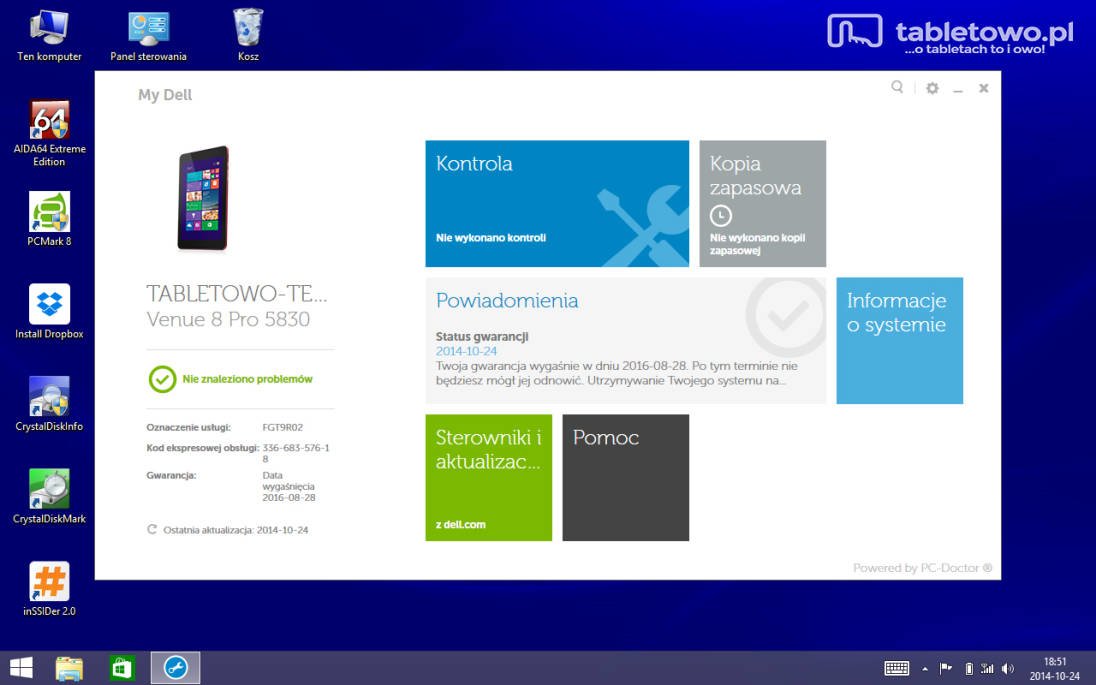Click the 'Venue 8 Pro 5830' model name

229,319
